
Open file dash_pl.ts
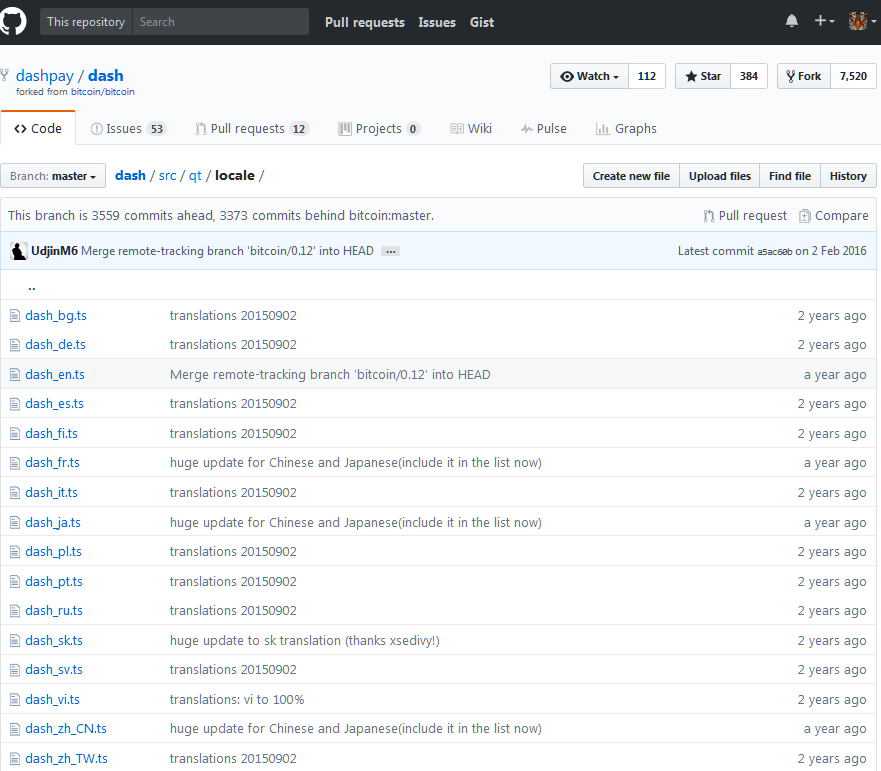pyautogui.click(x=53, y=551)
